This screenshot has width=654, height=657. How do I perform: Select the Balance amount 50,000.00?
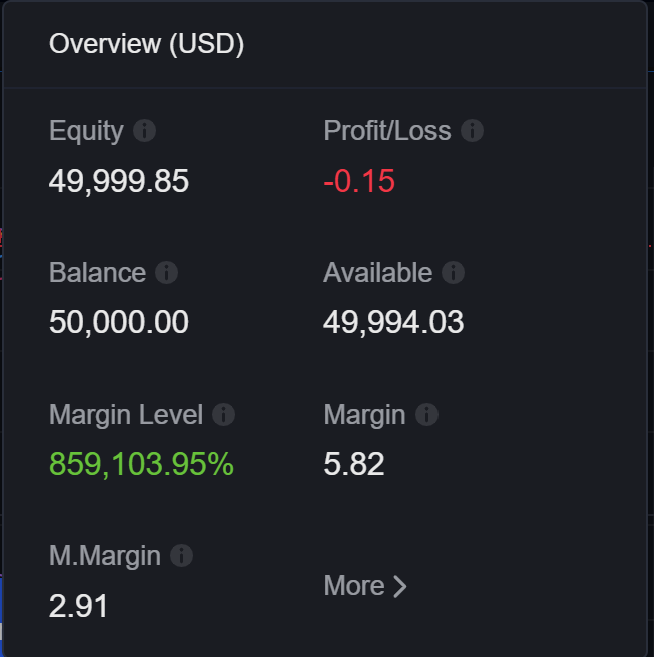(x=119, y=322)
